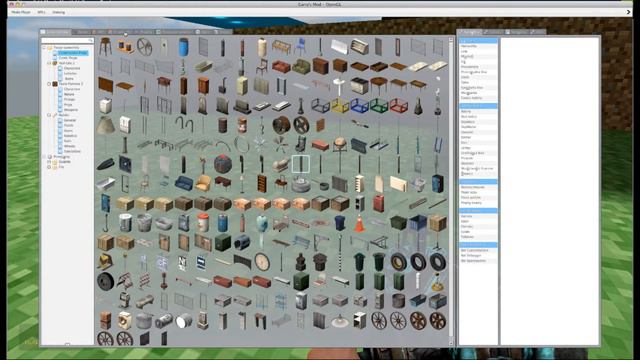
Task: Click the prop grid scroll-down arrow
Action: (451, 343)
